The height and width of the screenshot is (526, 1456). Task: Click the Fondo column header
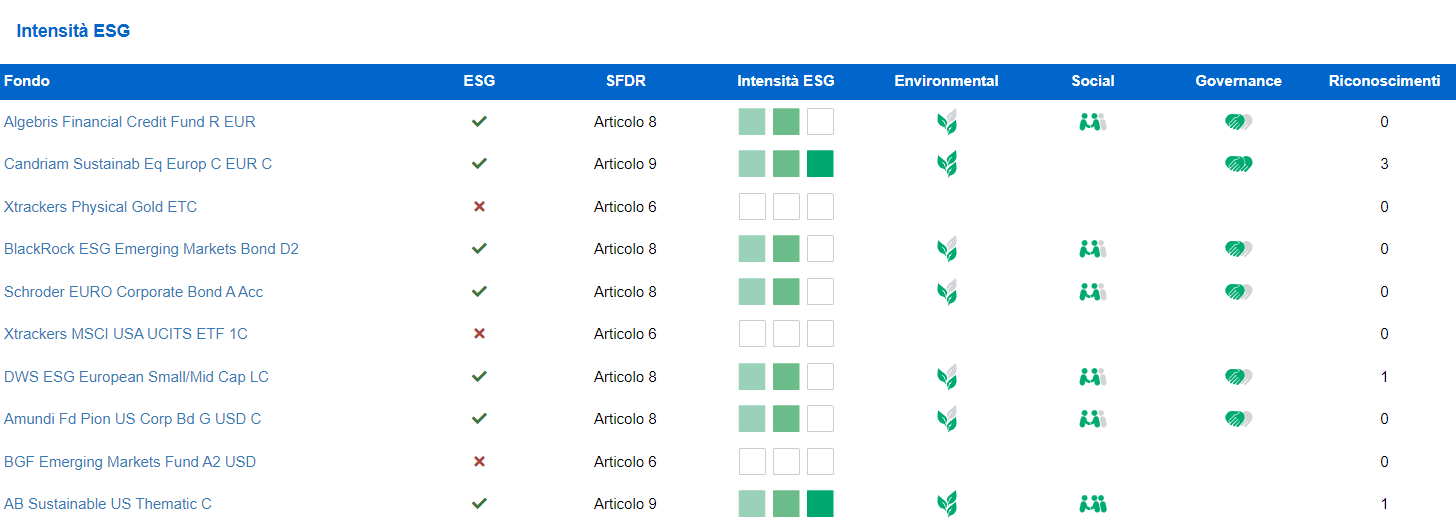click(x=27, y=81)
